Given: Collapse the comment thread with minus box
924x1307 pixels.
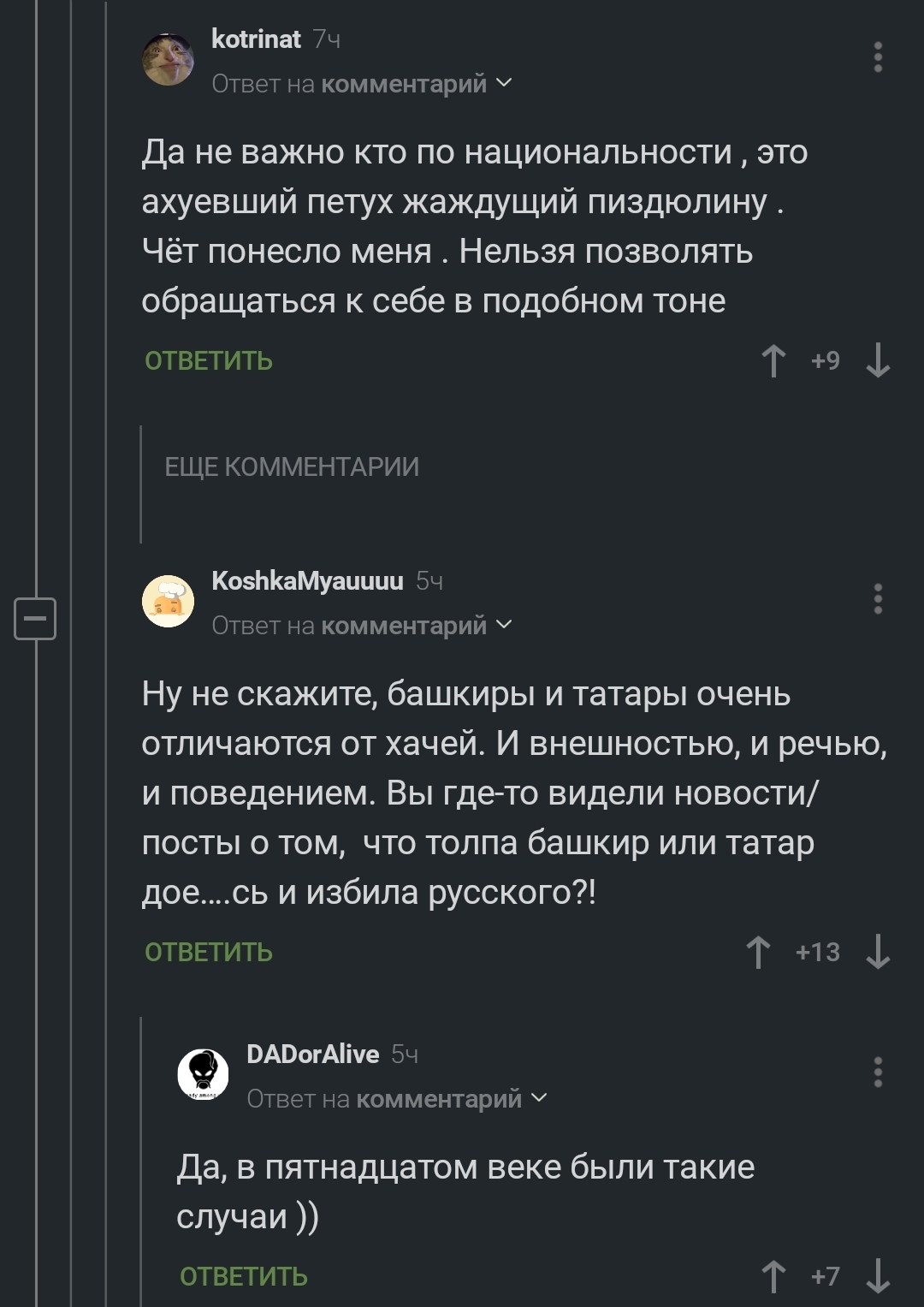Looking at the screenshot, I should pos(35,618).
